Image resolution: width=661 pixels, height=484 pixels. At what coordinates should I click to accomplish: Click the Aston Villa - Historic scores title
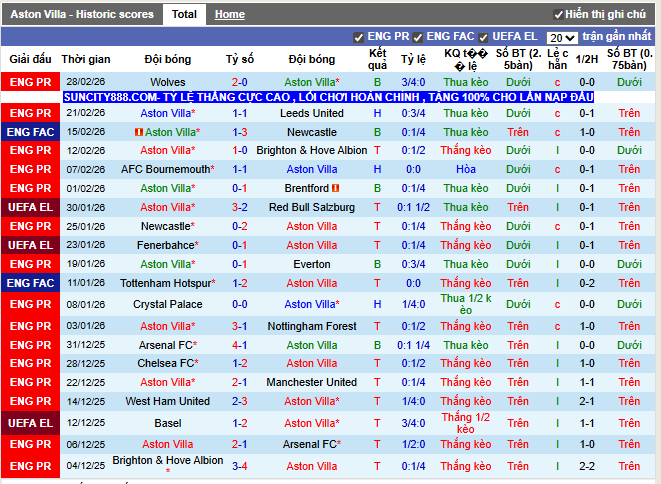pos(82,14)
